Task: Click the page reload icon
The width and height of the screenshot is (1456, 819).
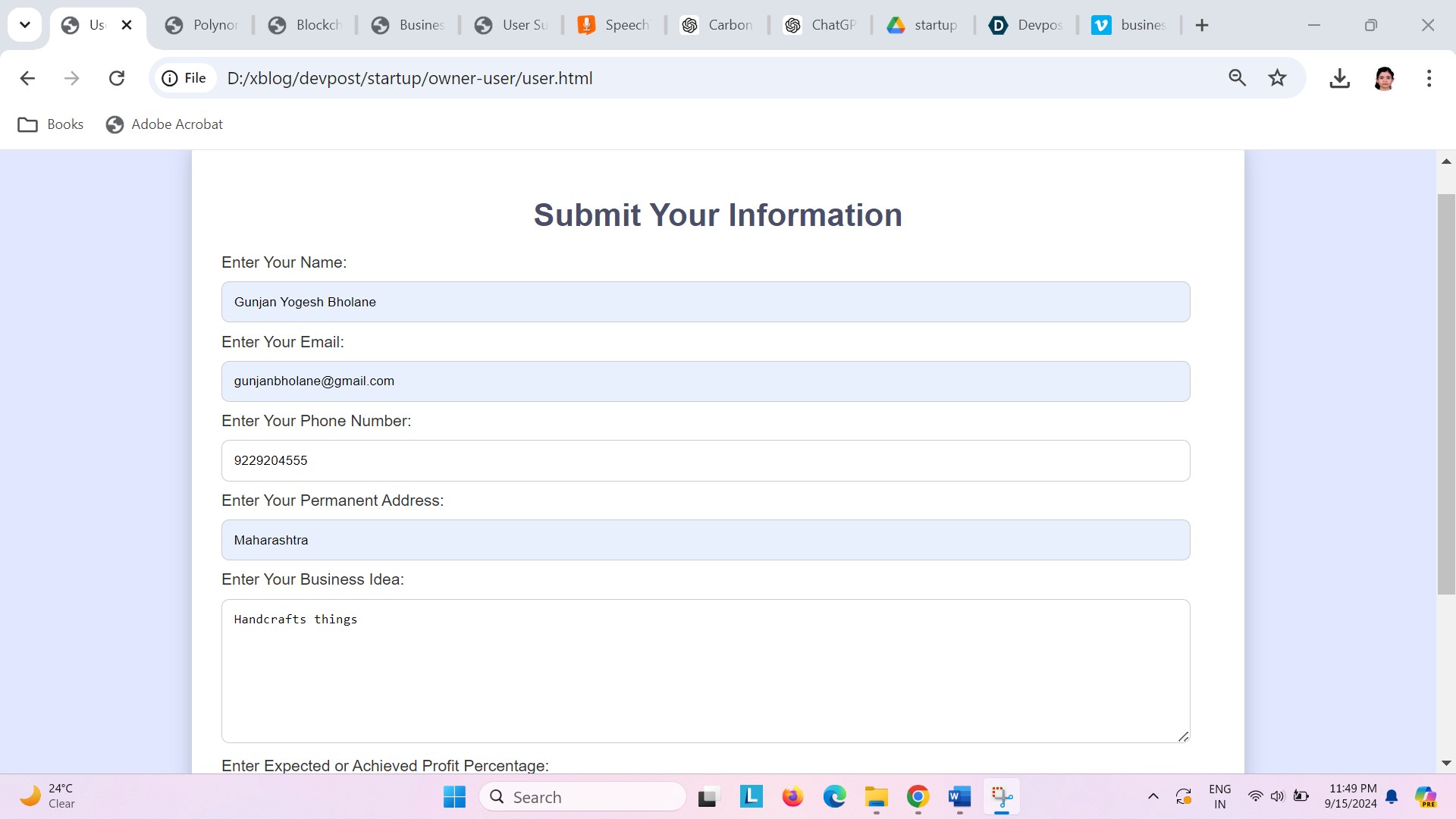Action: tap(117, 78)
